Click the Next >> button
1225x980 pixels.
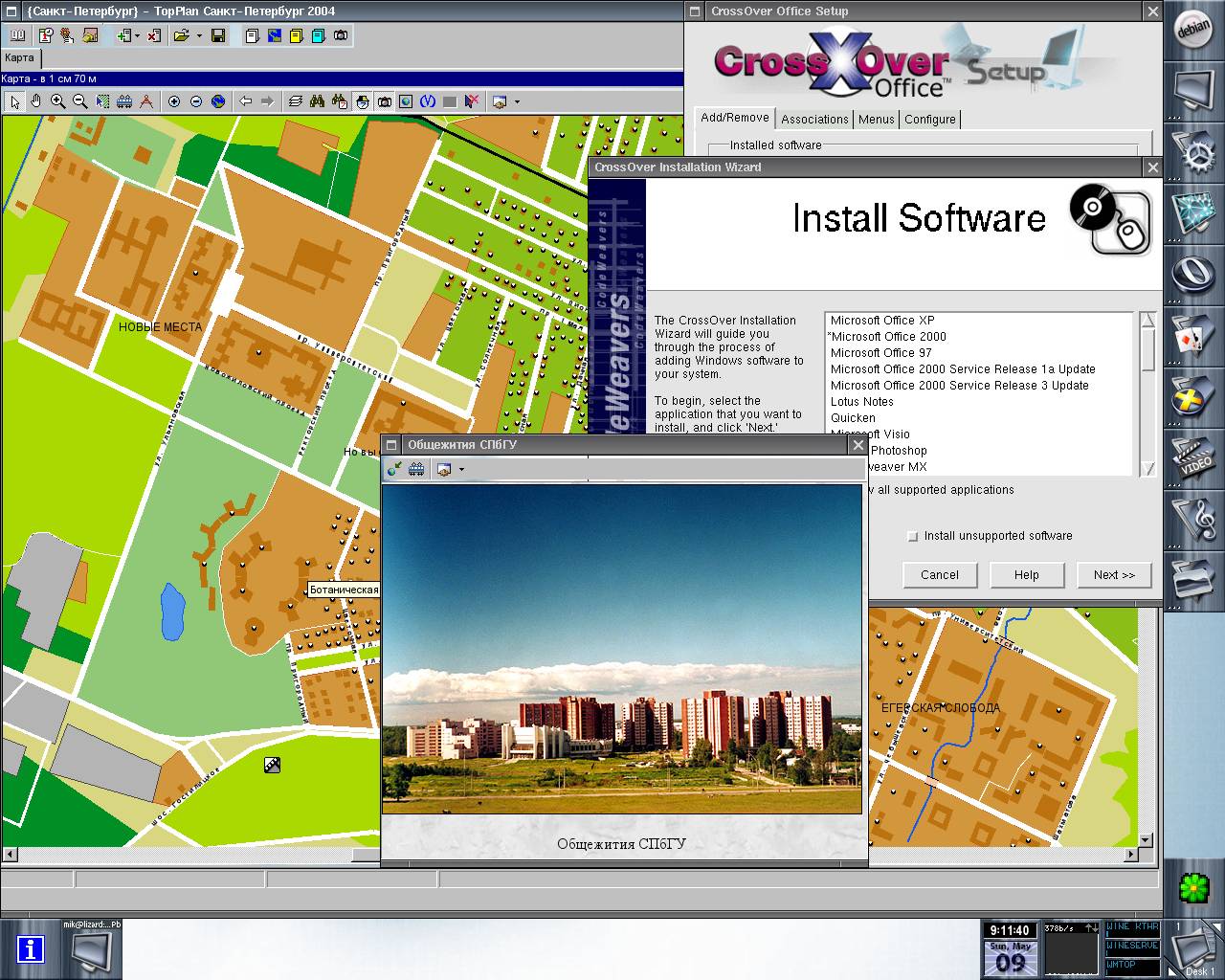1114,575
